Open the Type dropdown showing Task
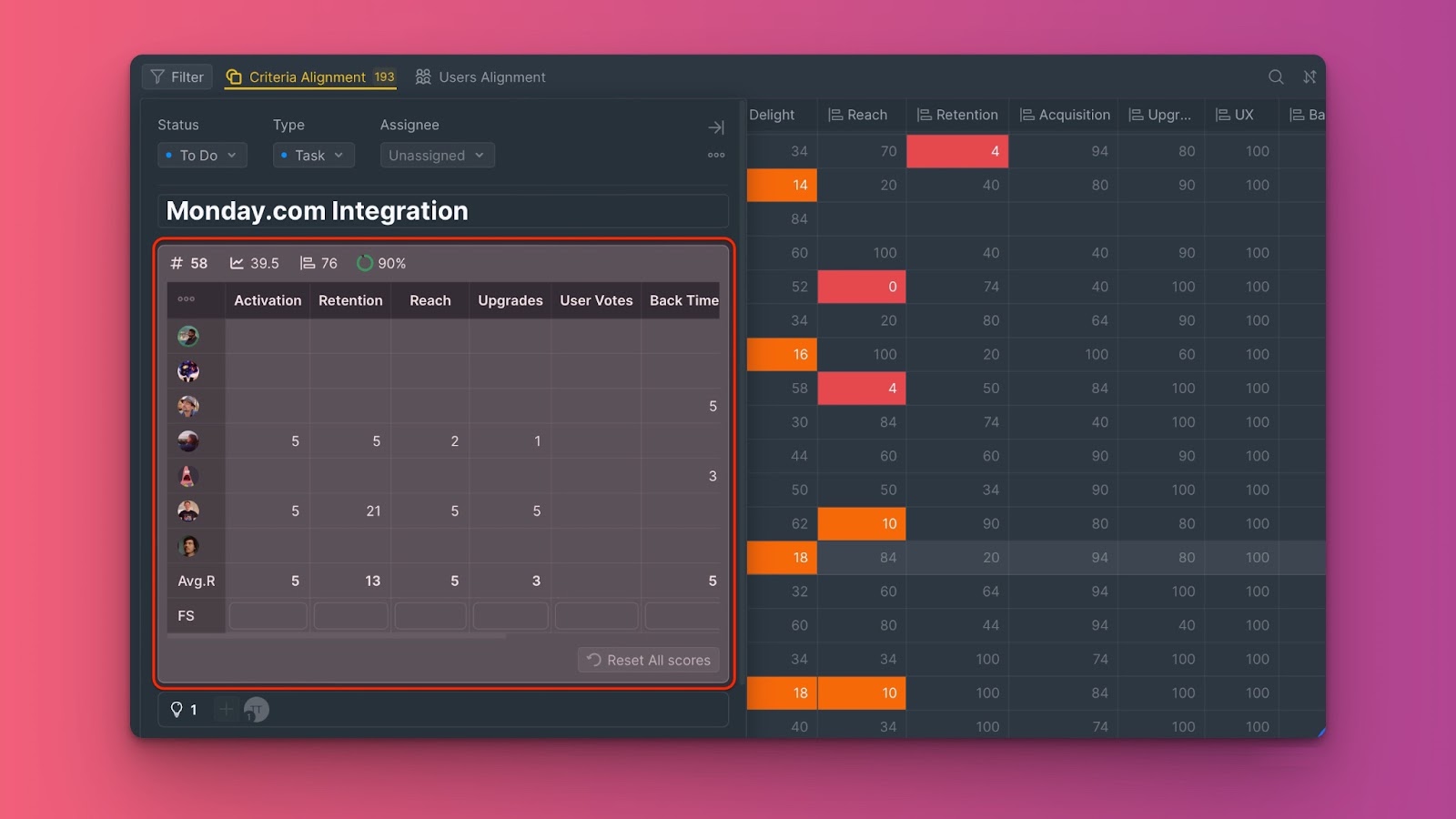The height and width of the screenshot is (819, 1456). click(313, 156)
